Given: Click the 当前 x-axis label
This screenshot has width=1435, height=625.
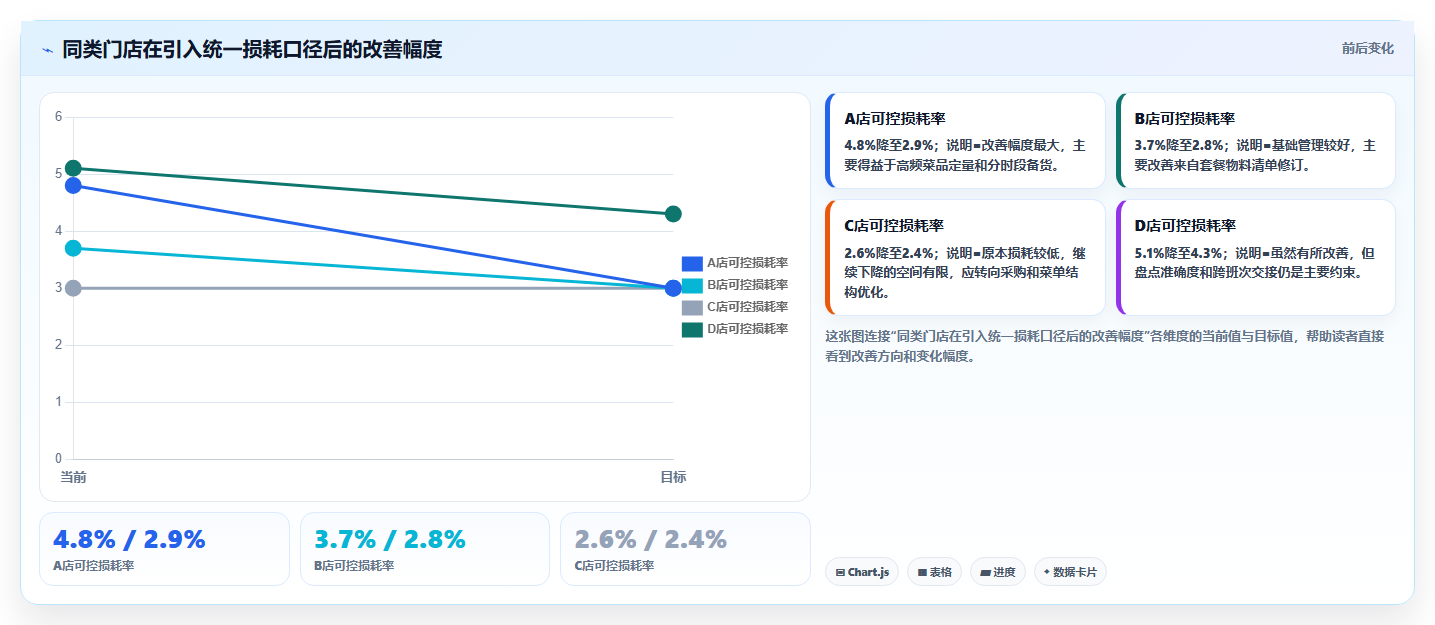Looking at the screenshot, I should (x=73, y=477).
